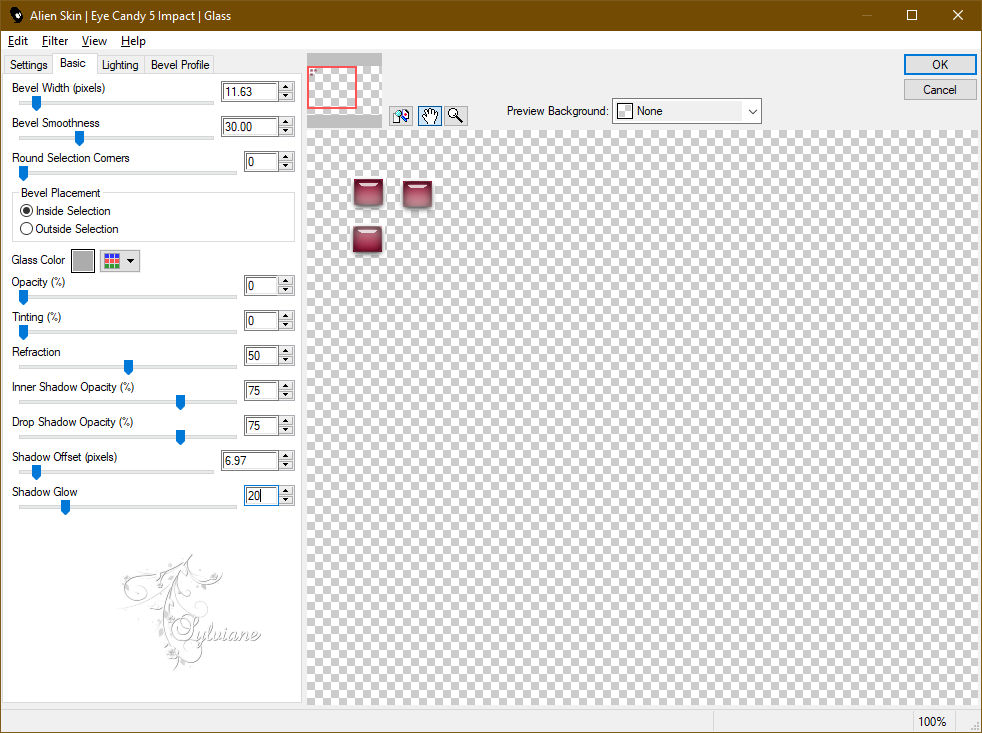The width and height of the screenshot is (982, 733).
Task: Toggle the show original preview icon
Action: (x=401, y=115)
